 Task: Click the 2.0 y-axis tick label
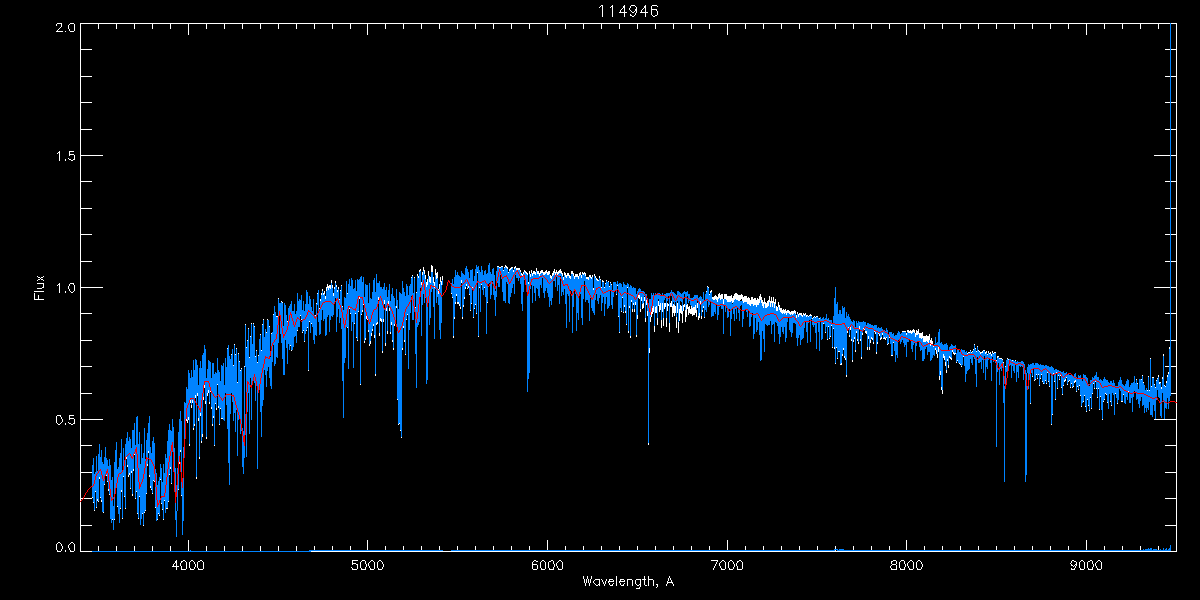click(x=65, y=28)
